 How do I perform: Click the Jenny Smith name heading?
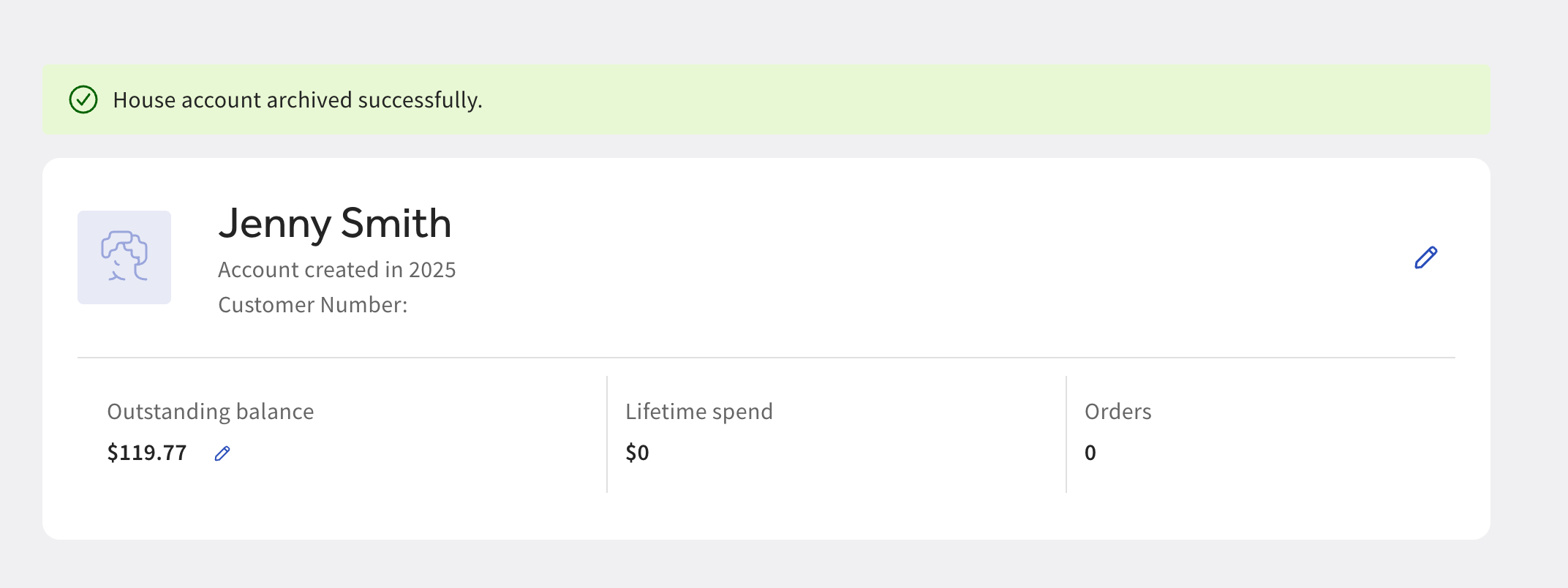pos(334,223)
